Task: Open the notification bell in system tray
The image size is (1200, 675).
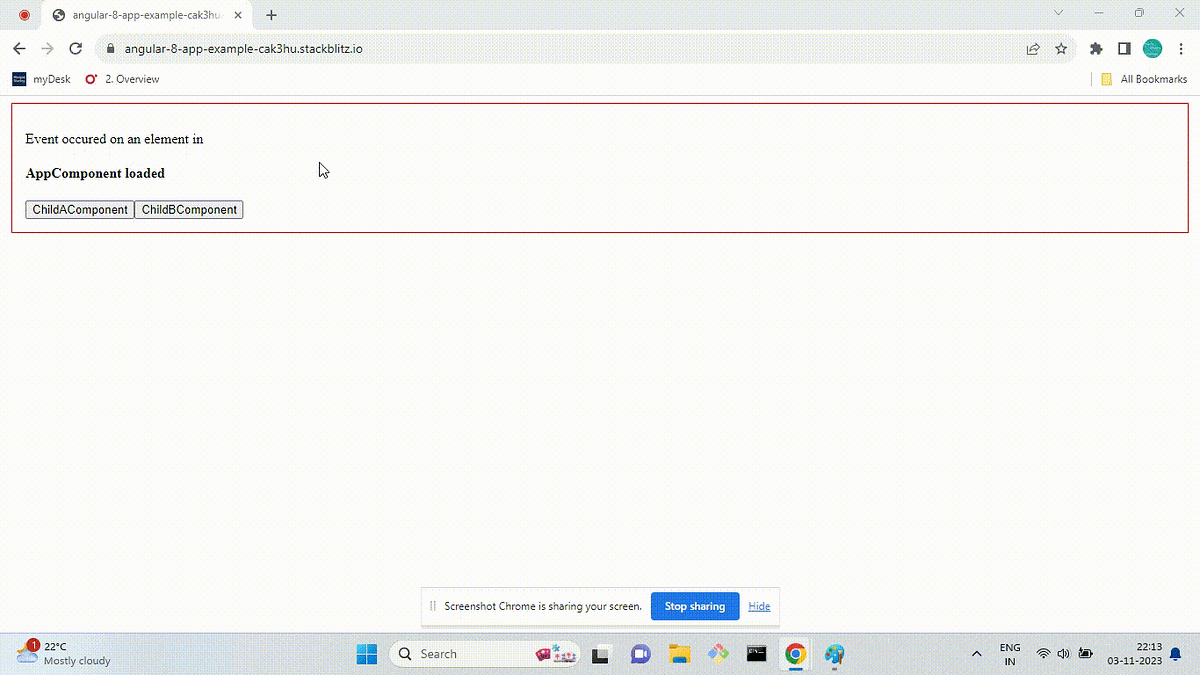Action: (1175, 654)
